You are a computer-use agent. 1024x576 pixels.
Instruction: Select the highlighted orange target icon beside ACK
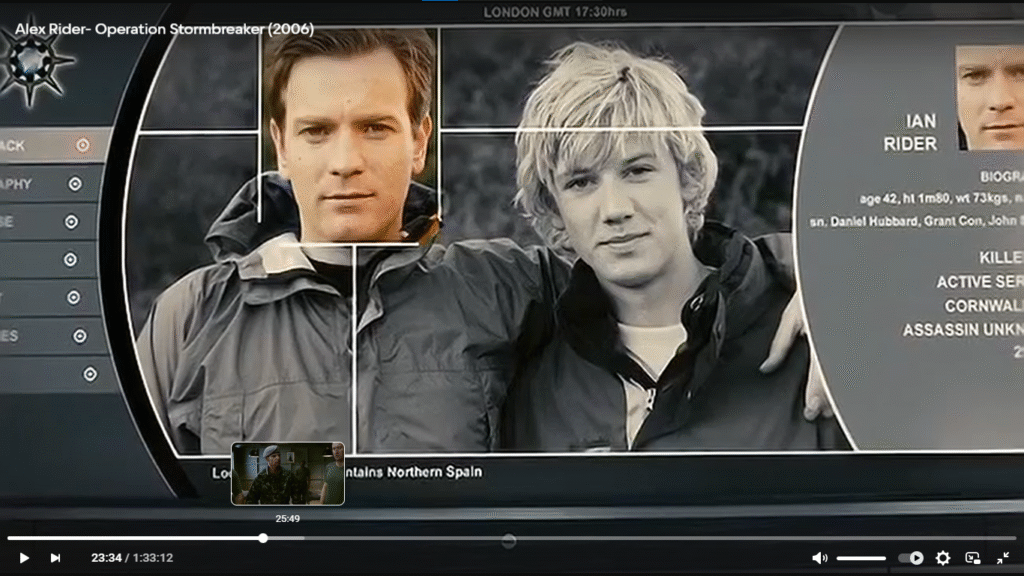click(x=81, y=145)
